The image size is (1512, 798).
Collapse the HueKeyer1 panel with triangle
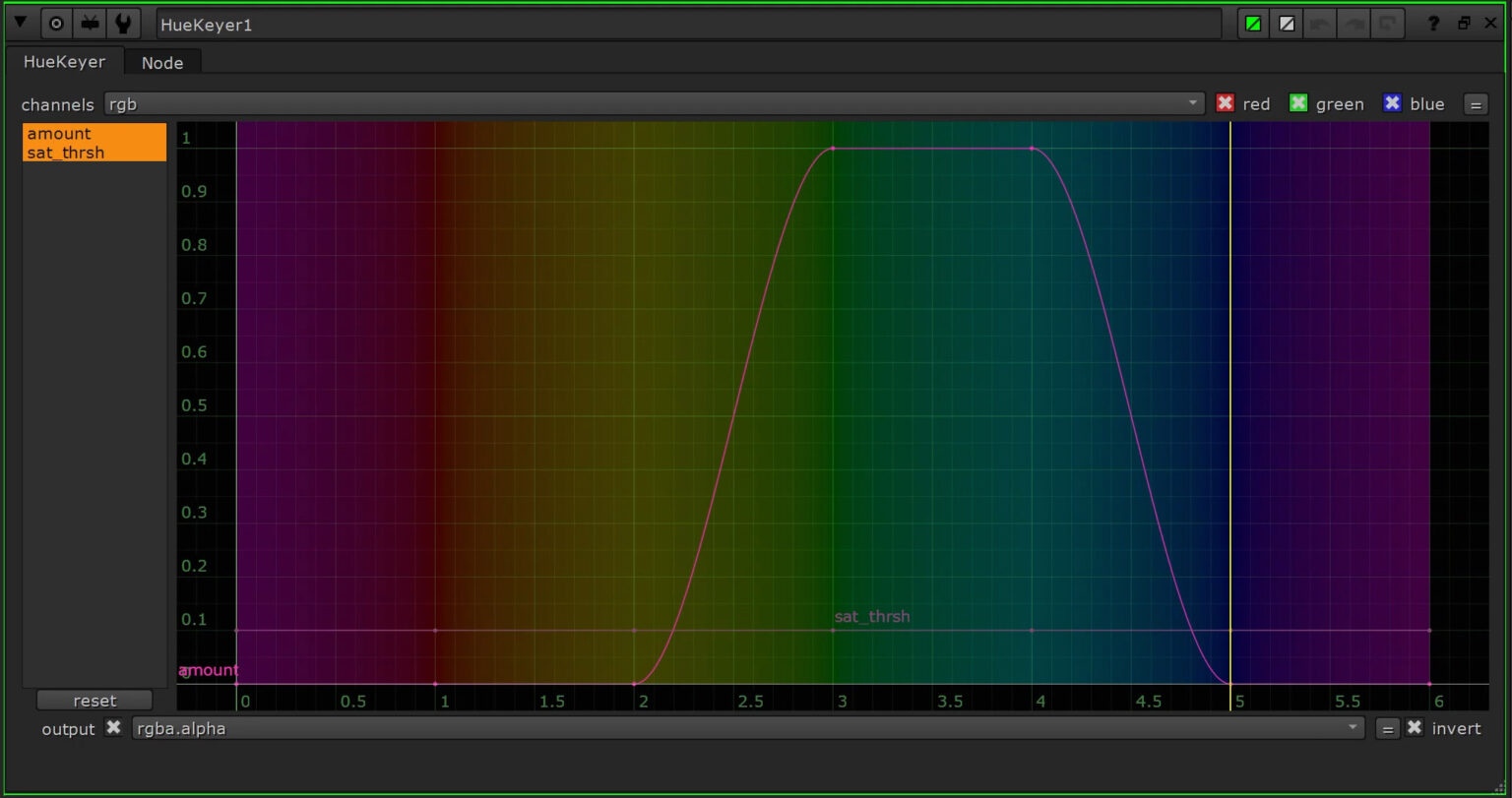[x=20, y=23]
